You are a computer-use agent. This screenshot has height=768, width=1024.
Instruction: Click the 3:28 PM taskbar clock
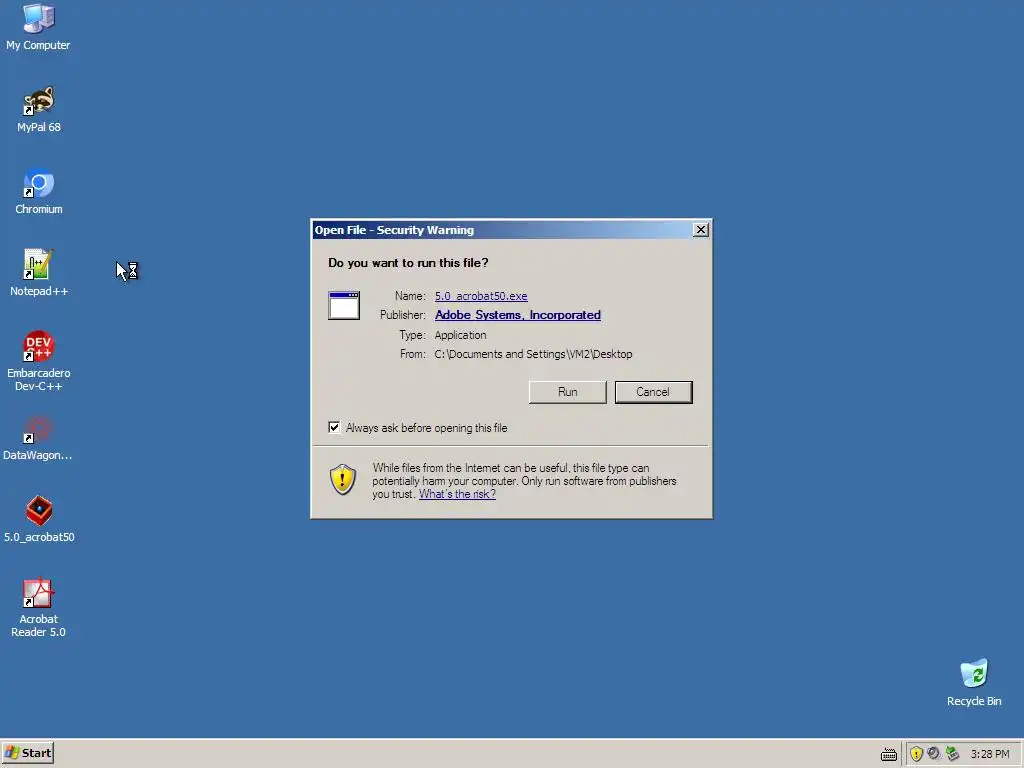point(990,754)
